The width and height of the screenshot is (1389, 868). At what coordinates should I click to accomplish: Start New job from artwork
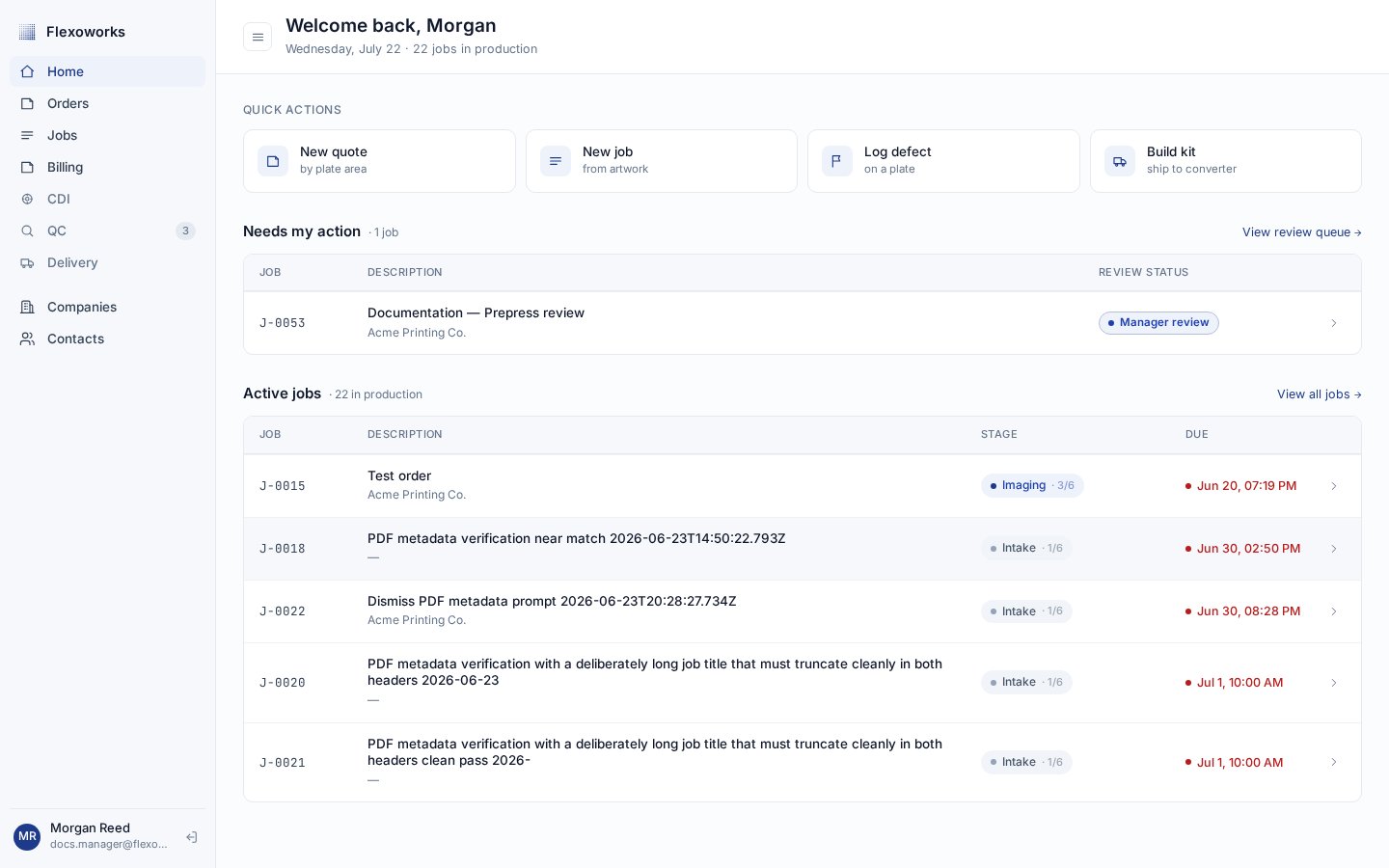click(x=662, y=161)
